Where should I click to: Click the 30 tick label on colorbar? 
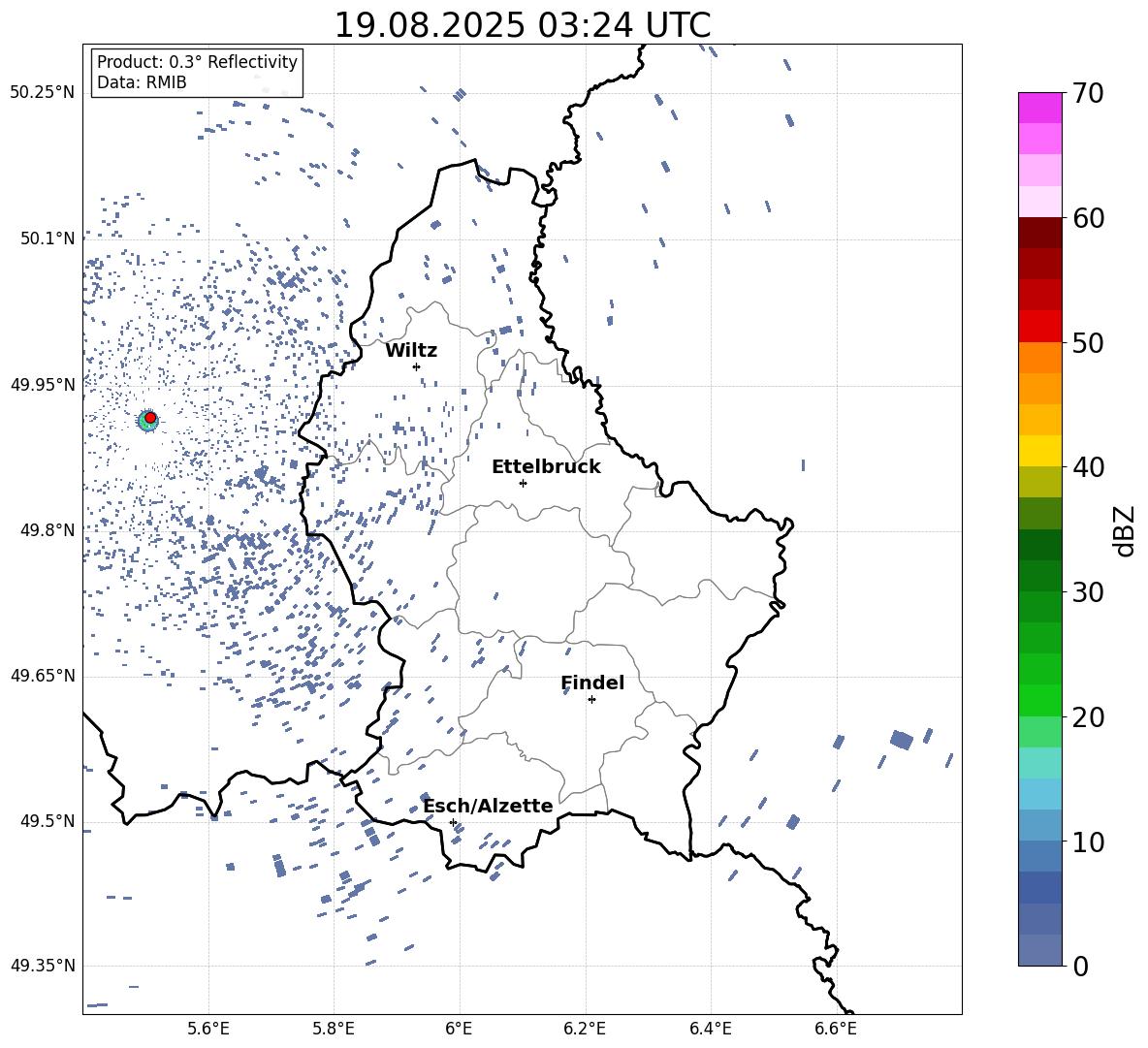1087,592
